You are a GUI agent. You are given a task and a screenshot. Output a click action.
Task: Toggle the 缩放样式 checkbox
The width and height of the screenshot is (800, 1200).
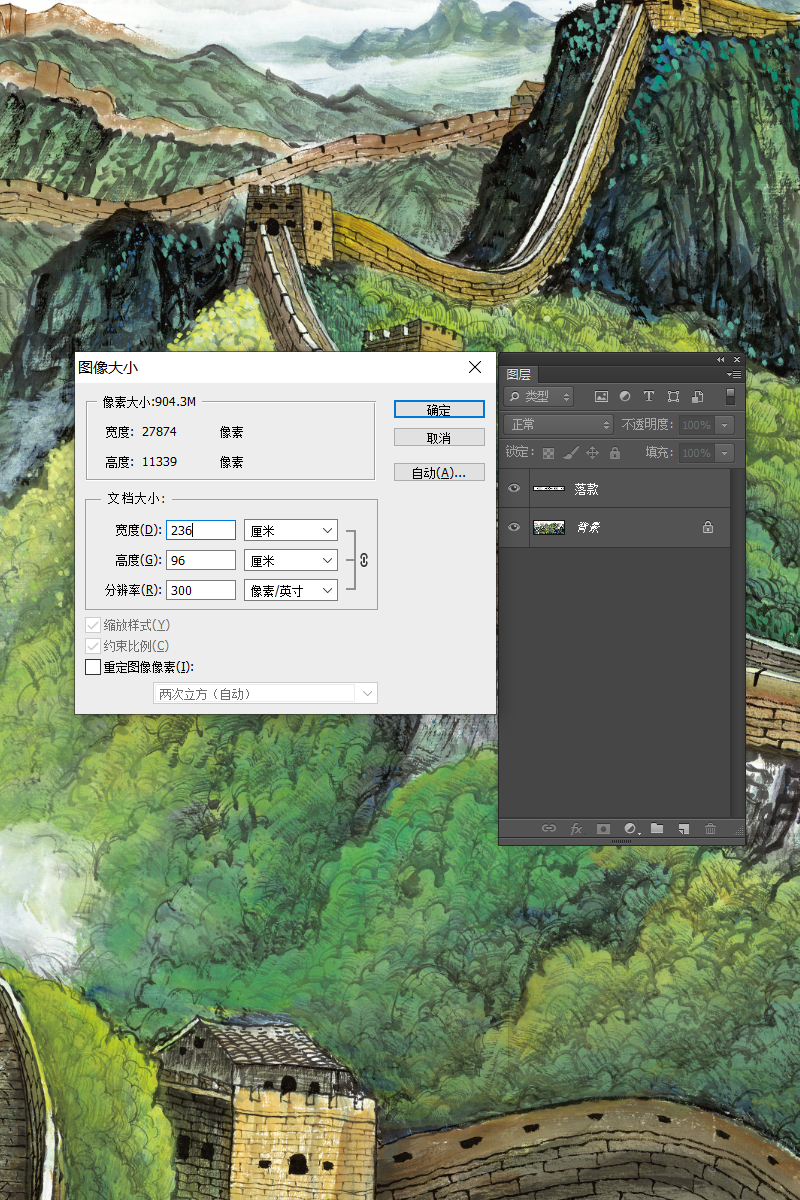click(x=93, y=625)
